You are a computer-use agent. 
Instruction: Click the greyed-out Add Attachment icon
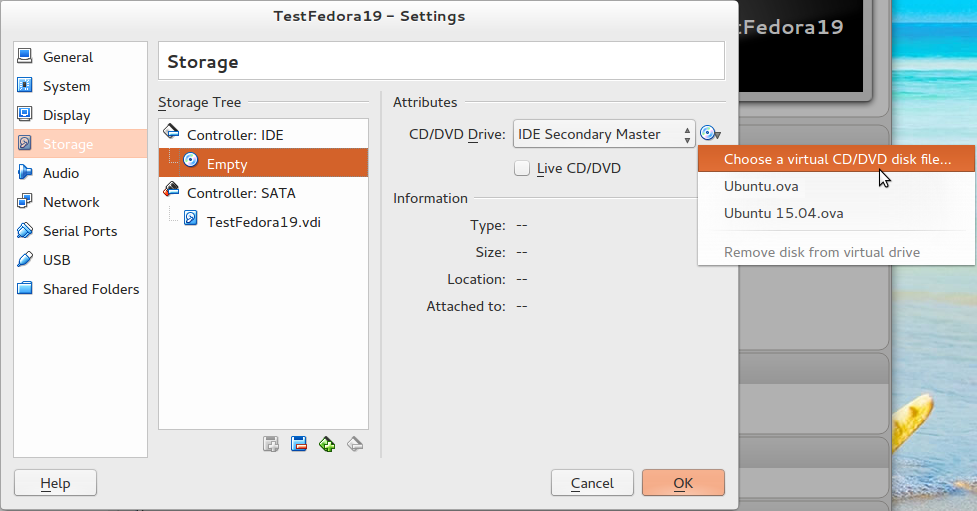click(270, 444)
